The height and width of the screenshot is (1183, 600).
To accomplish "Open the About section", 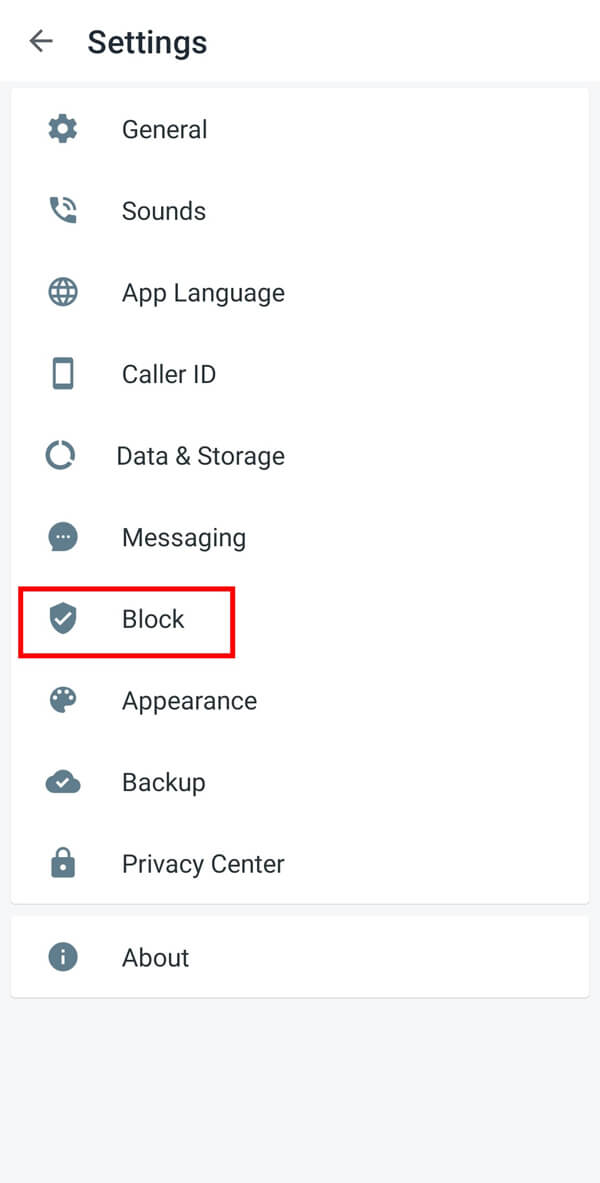I will (155, 957).
